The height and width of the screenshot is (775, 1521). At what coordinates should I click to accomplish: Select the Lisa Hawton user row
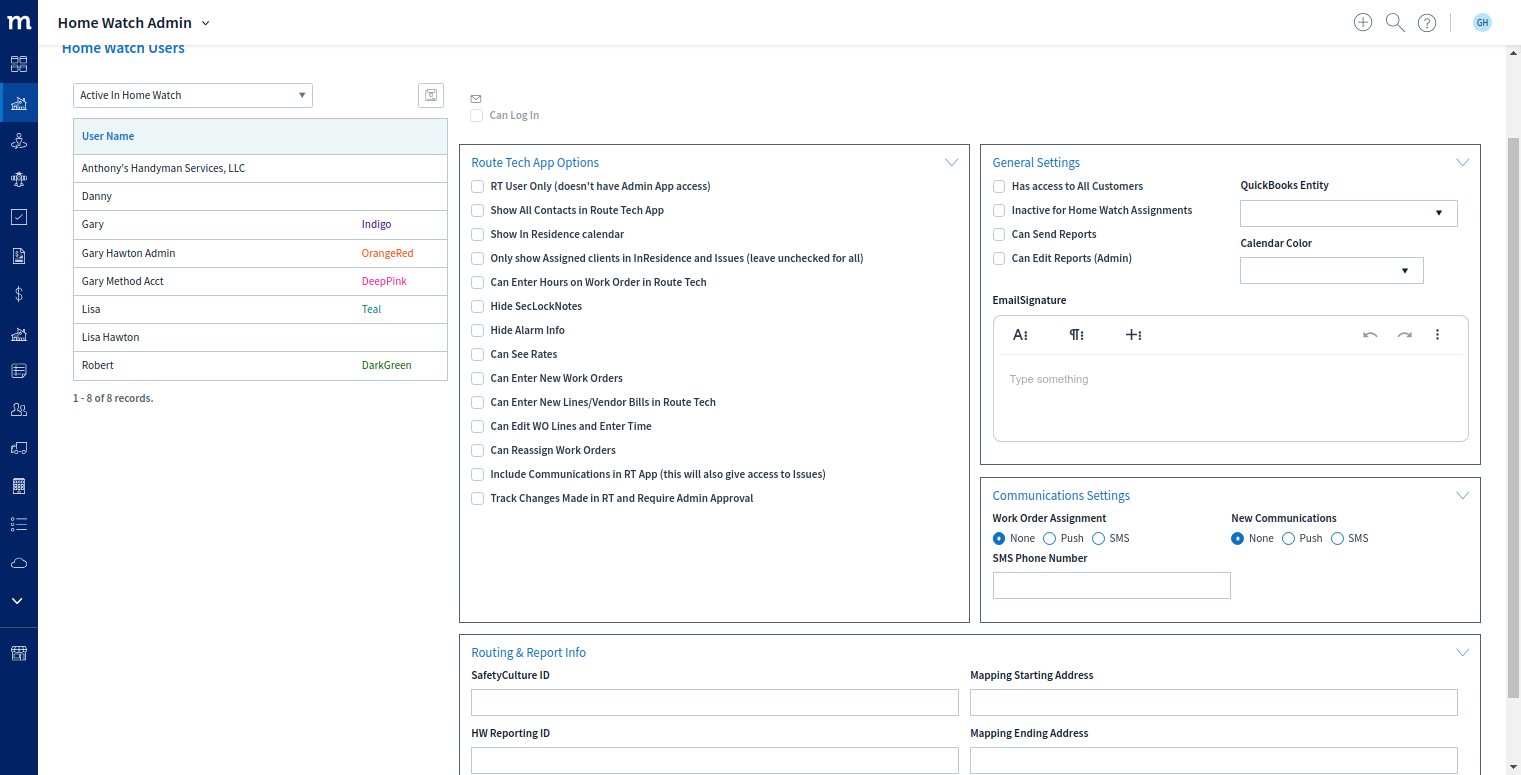pyautogui.click(x=260, y=337)
